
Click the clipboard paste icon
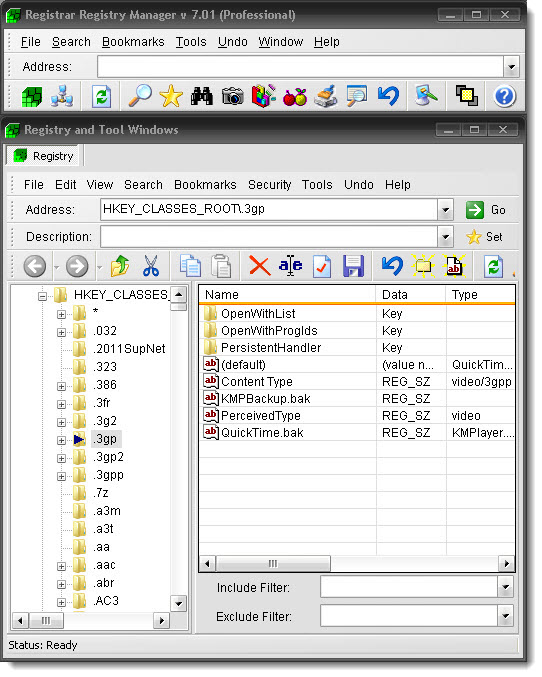point(221,266)
